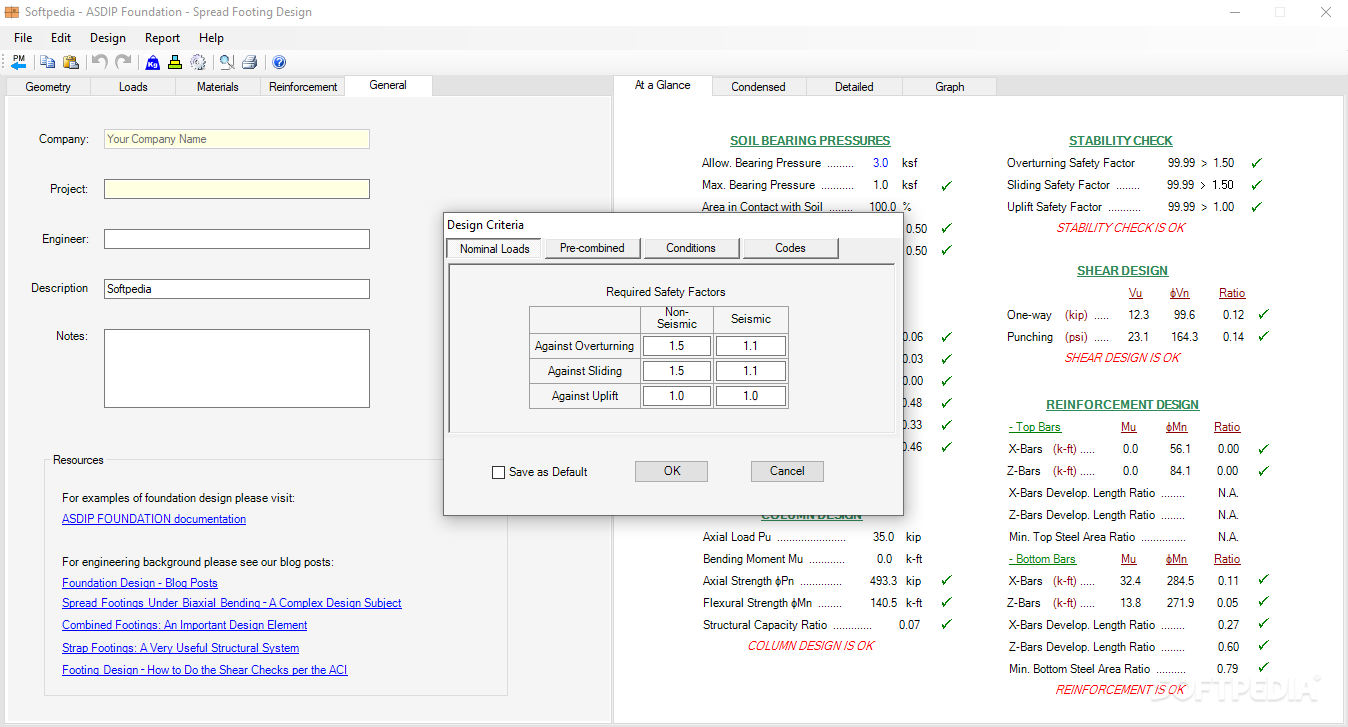1348x727 pixels.
Task: Switch to the Reinforcement tab
Action: pyautogui.click(x=303, y=87)
